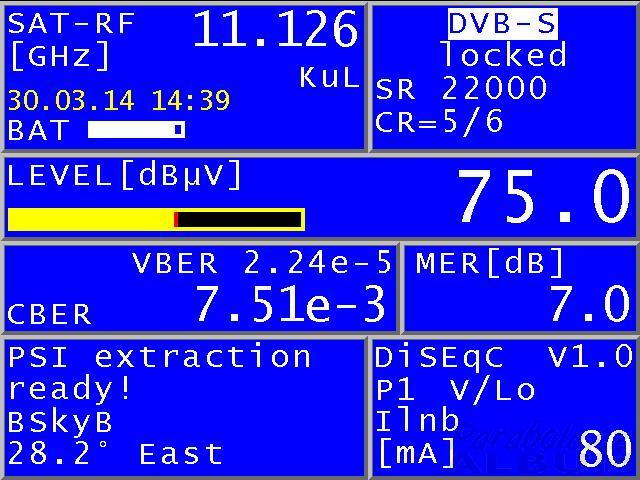Click the Ilnb [mA] label

417,438
